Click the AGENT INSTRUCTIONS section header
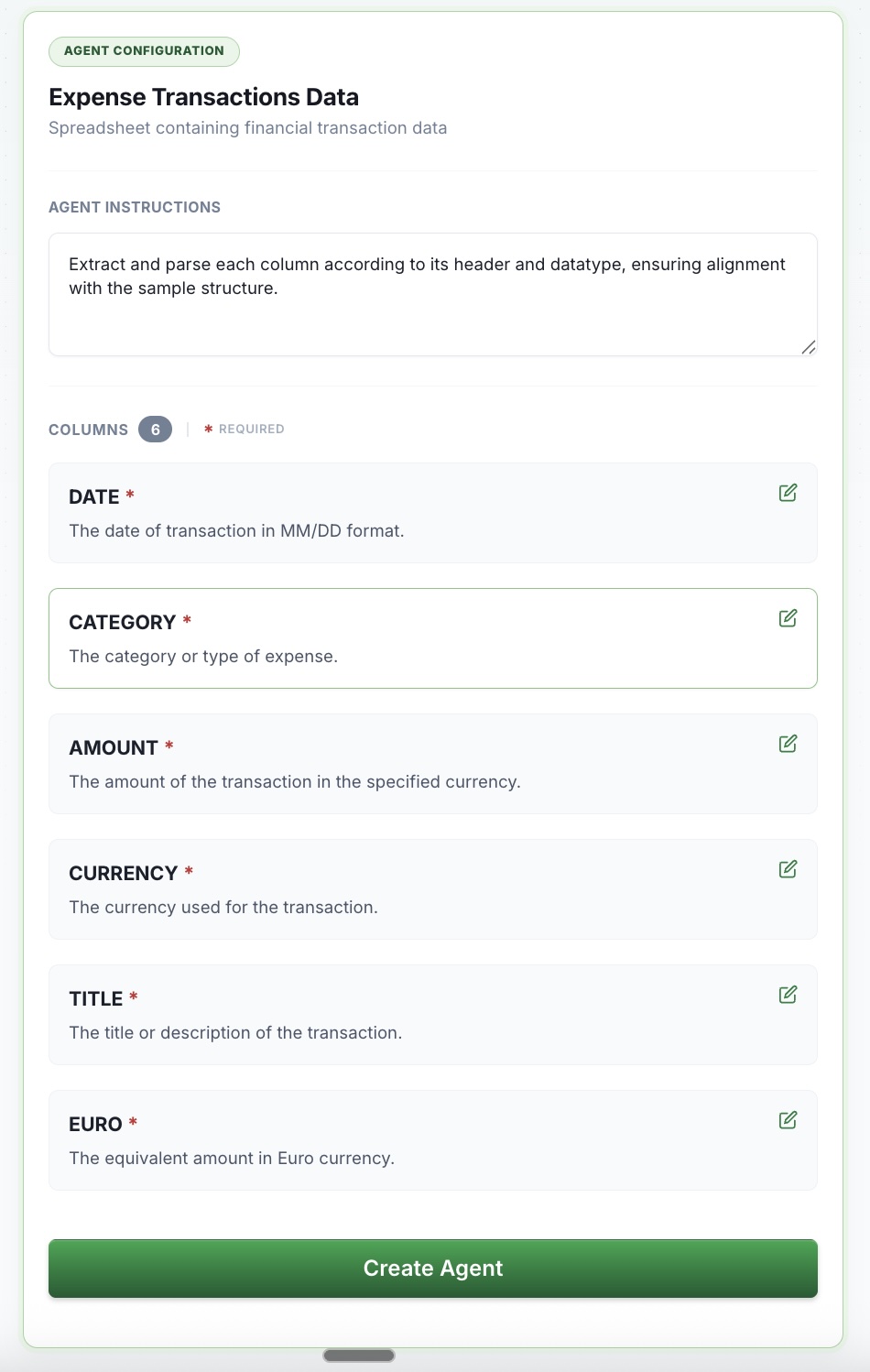 [135, 207]
